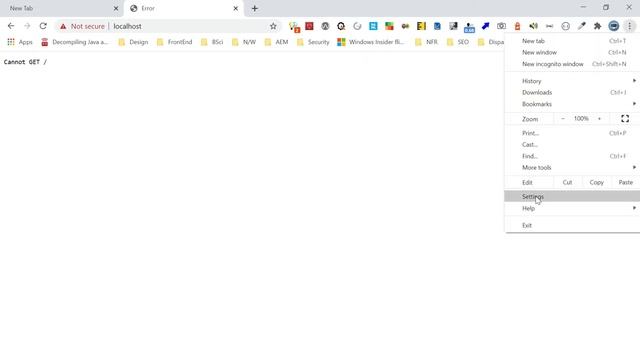
Task: Open the red square extension icon
Action: [309, 26]
